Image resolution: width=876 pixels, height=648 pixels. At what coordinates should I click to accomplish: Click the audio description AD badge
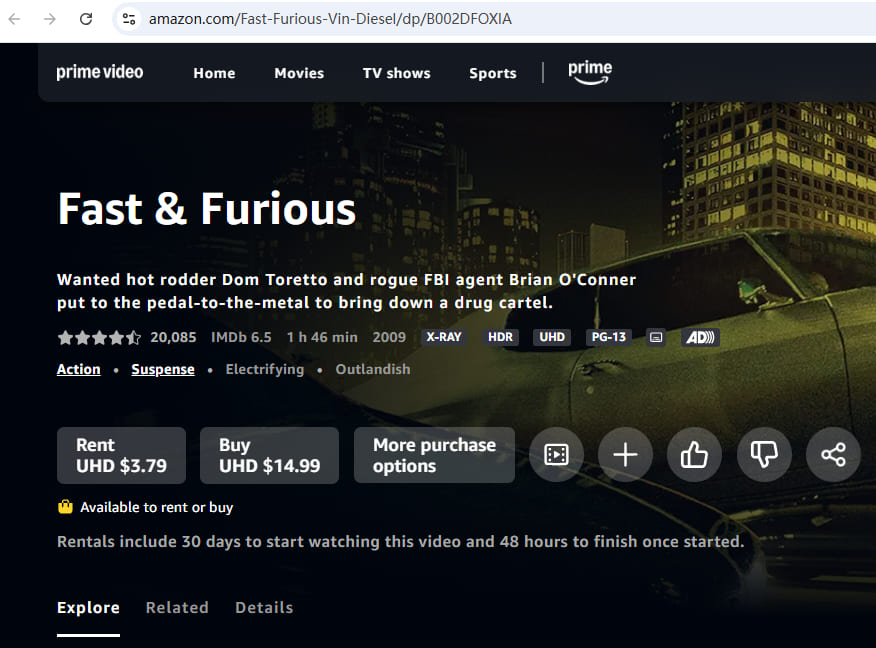coord(700,337)
